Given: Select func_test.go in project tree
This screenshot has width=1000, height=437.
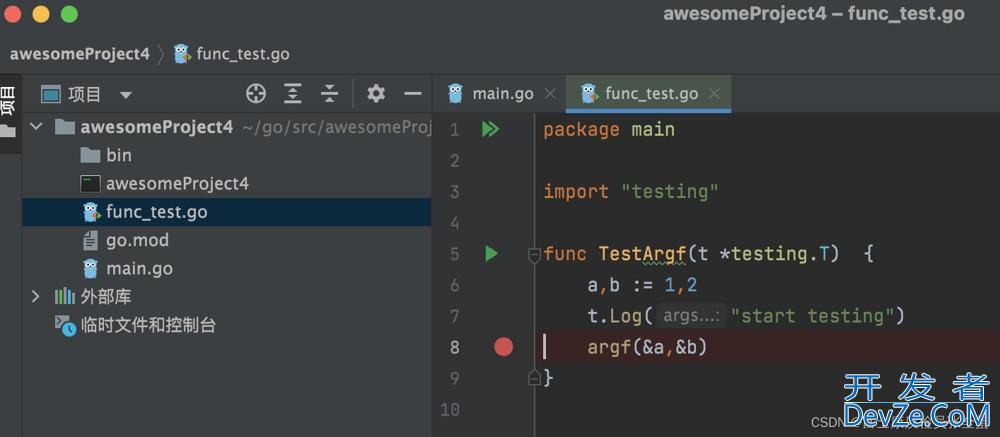Looking at the screenshot, I should click(x=226, y=212).
